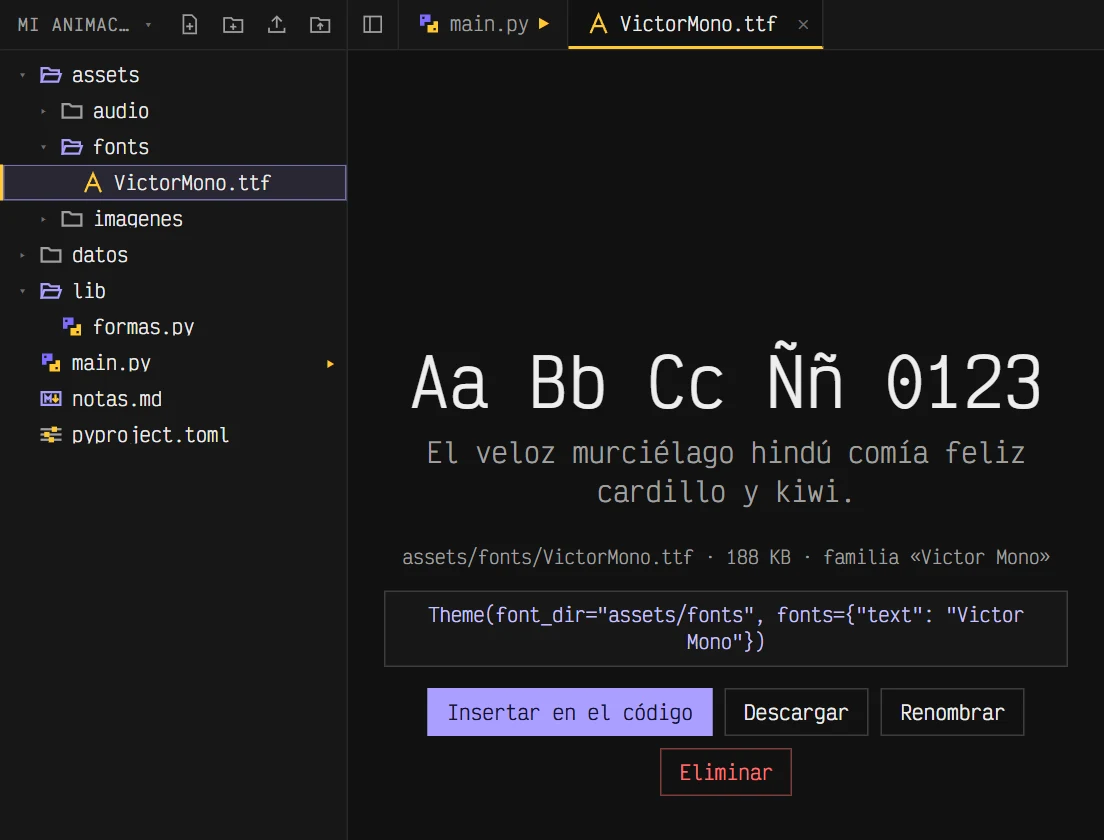Run main.py from the tab play icon
Image resolution: width=1104 pixels, height=840 pixels.
click(544, 24)
